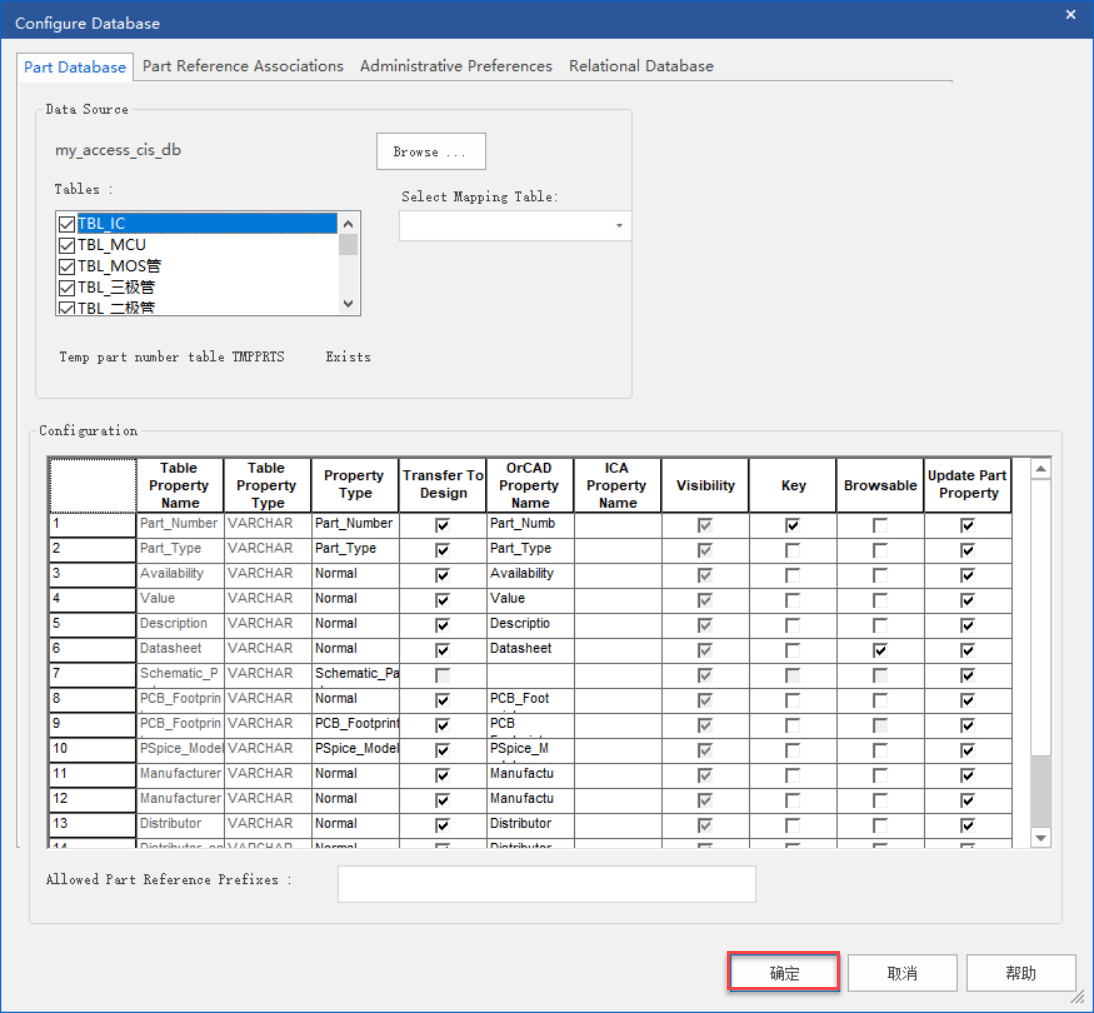
Task: Click the Allowed Part Reference Prefixes field
Action: tap(546, 884)
